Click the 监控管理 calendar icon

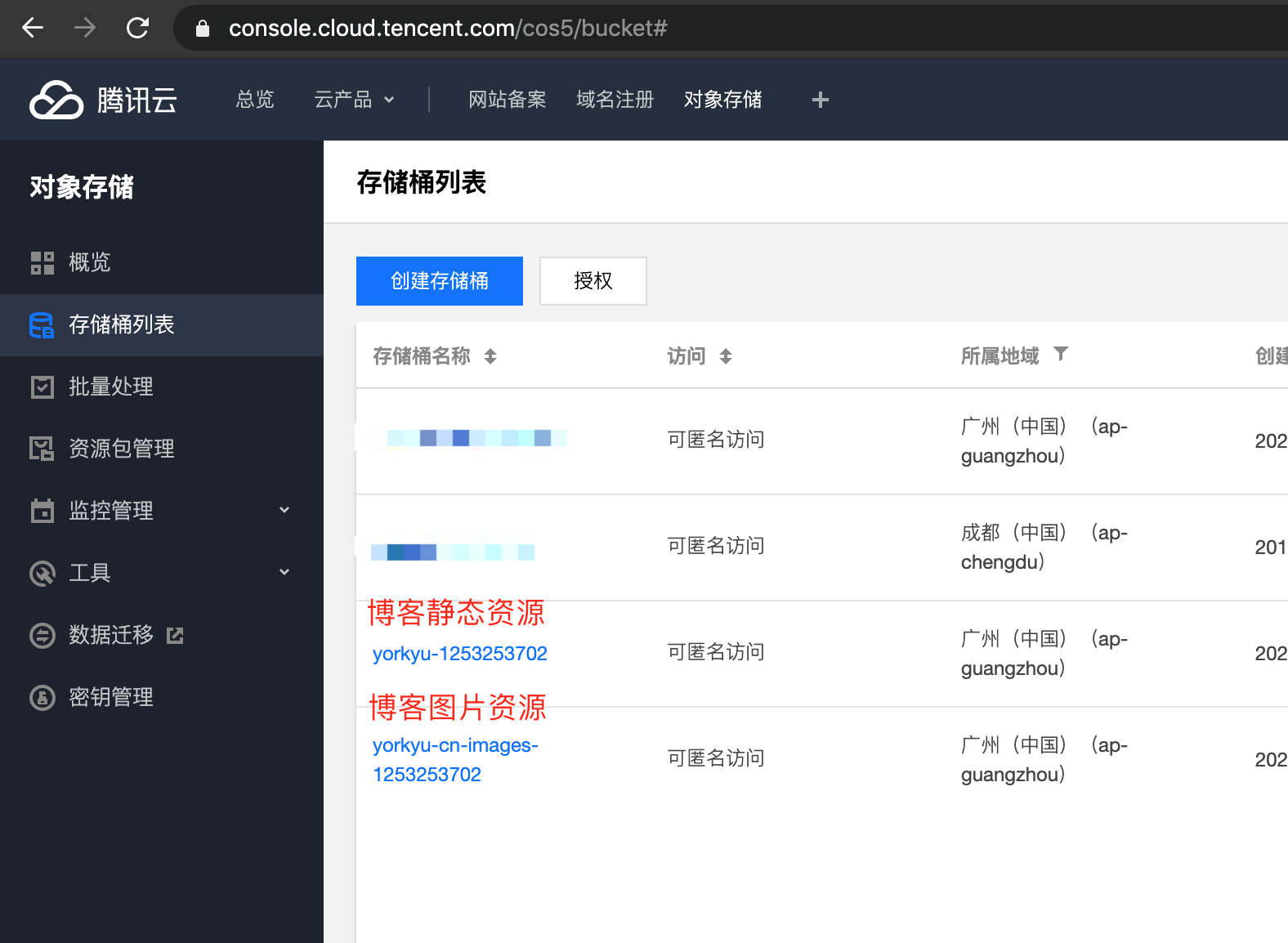pyautogui.click(x=42, y=511)
